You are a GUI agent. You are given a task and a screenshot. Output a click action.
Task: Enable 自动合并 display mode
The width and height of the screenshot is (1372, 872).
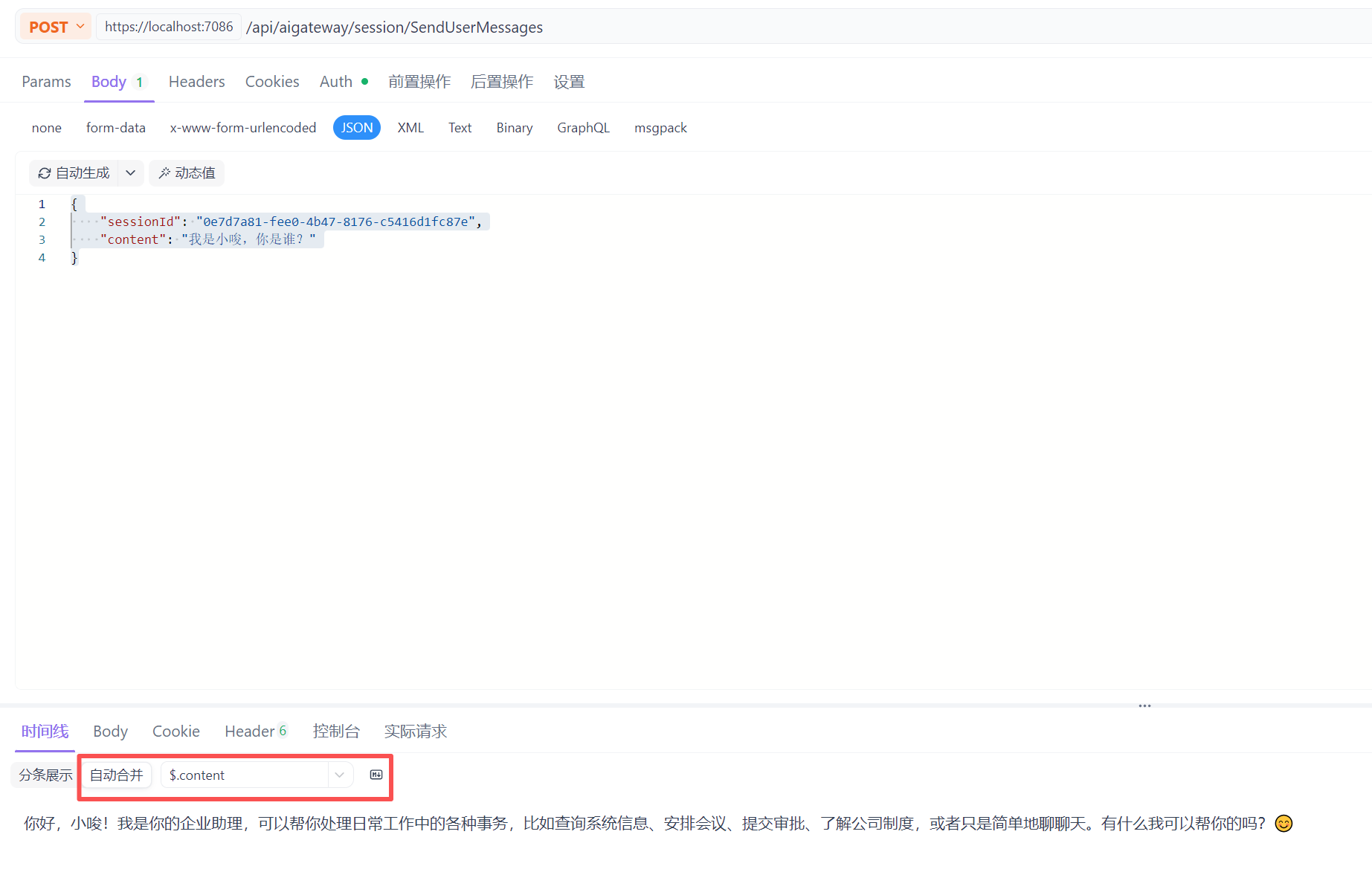click(x=116, y=775)
